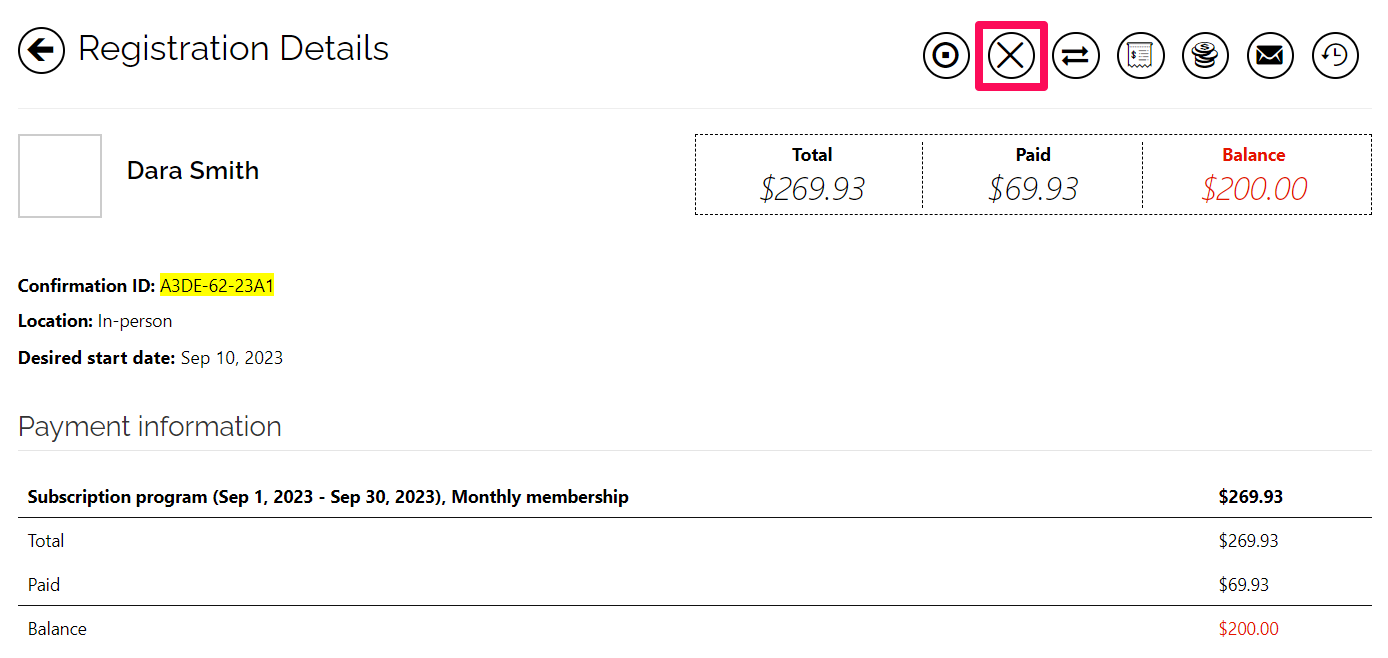The image size is (1388, 658).
Task: Select the Subscription program Monthly membership row
Action: click(x=695, y=497)
